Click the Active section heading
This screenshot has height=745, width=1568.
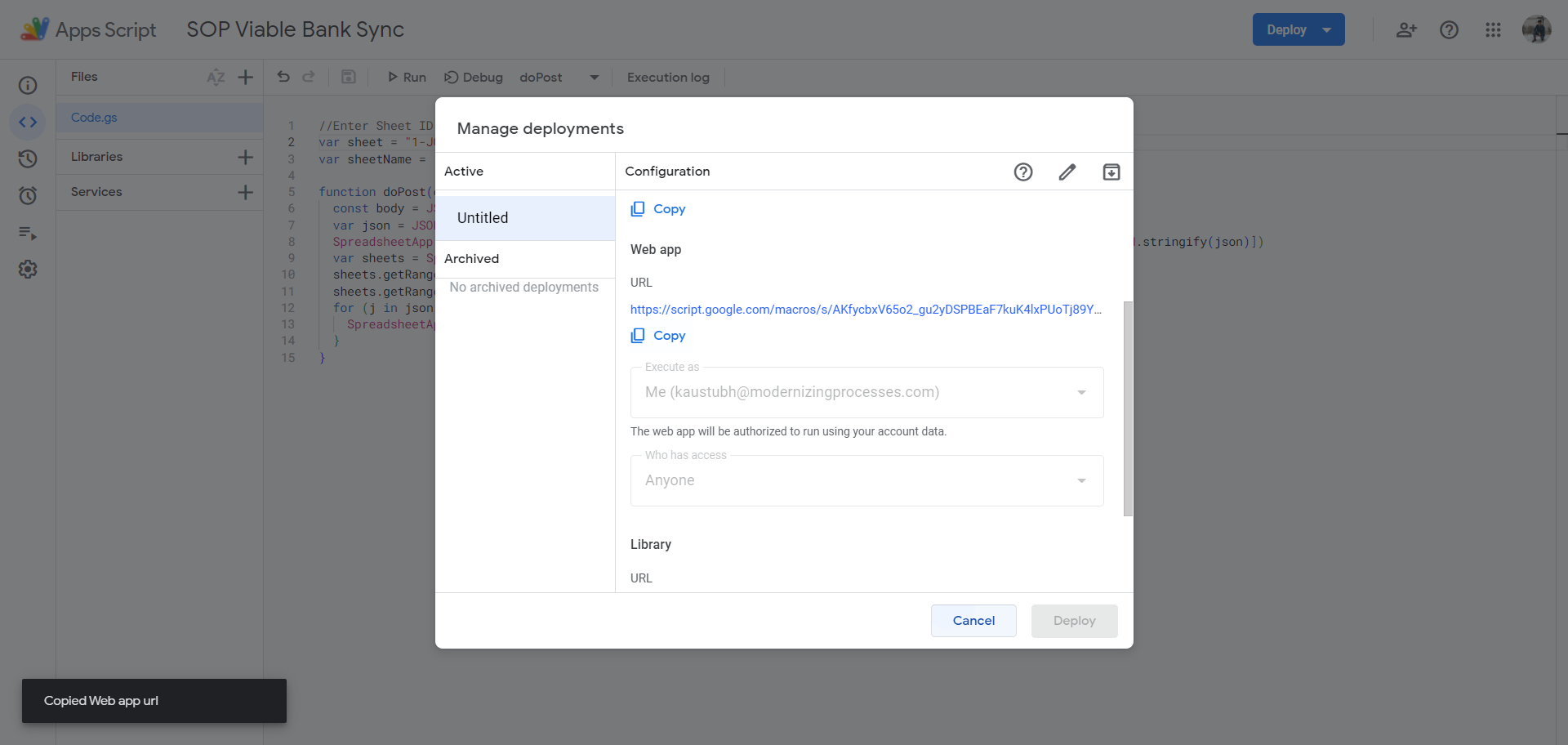click(x=464, y=172)
